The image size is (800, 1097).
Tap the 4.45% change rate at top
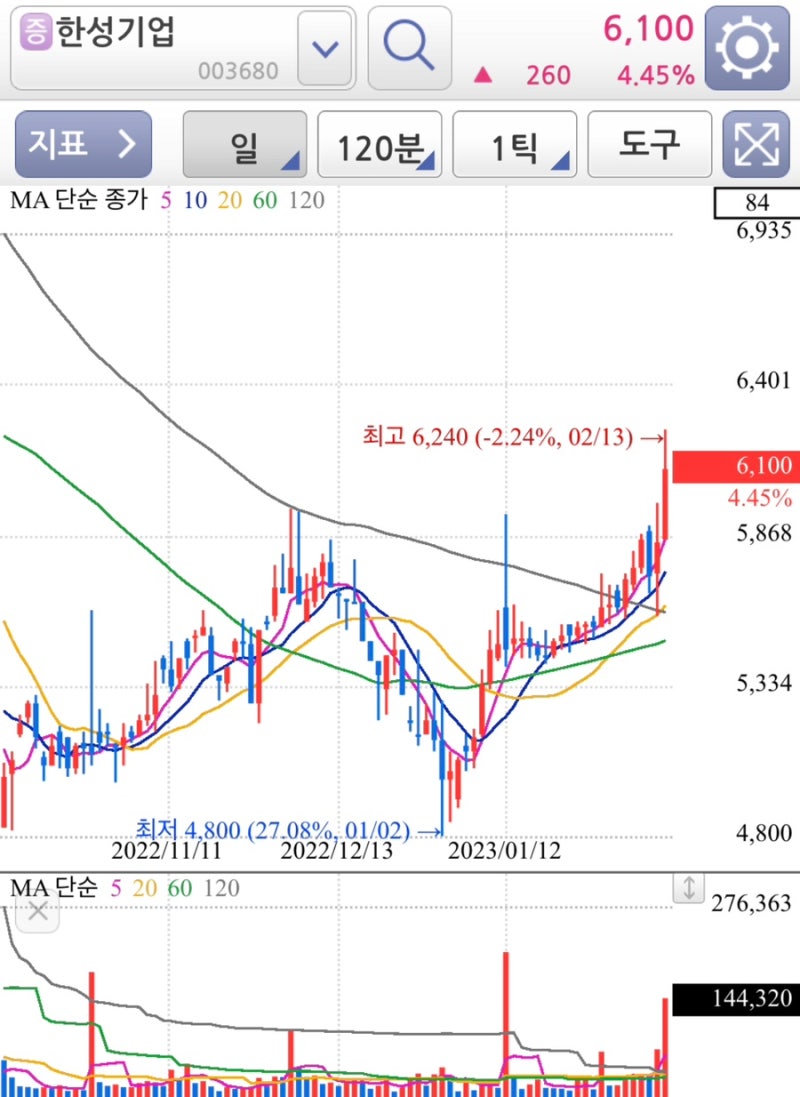(656, 75)
